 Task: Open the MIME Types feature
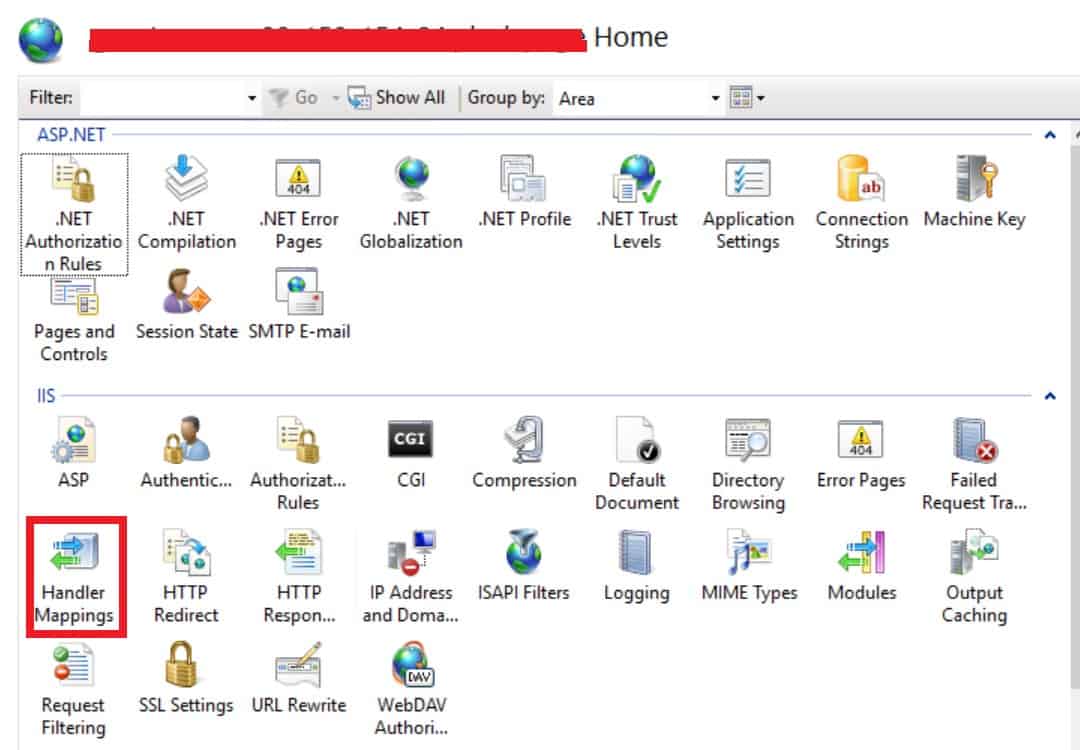point(749,565)
